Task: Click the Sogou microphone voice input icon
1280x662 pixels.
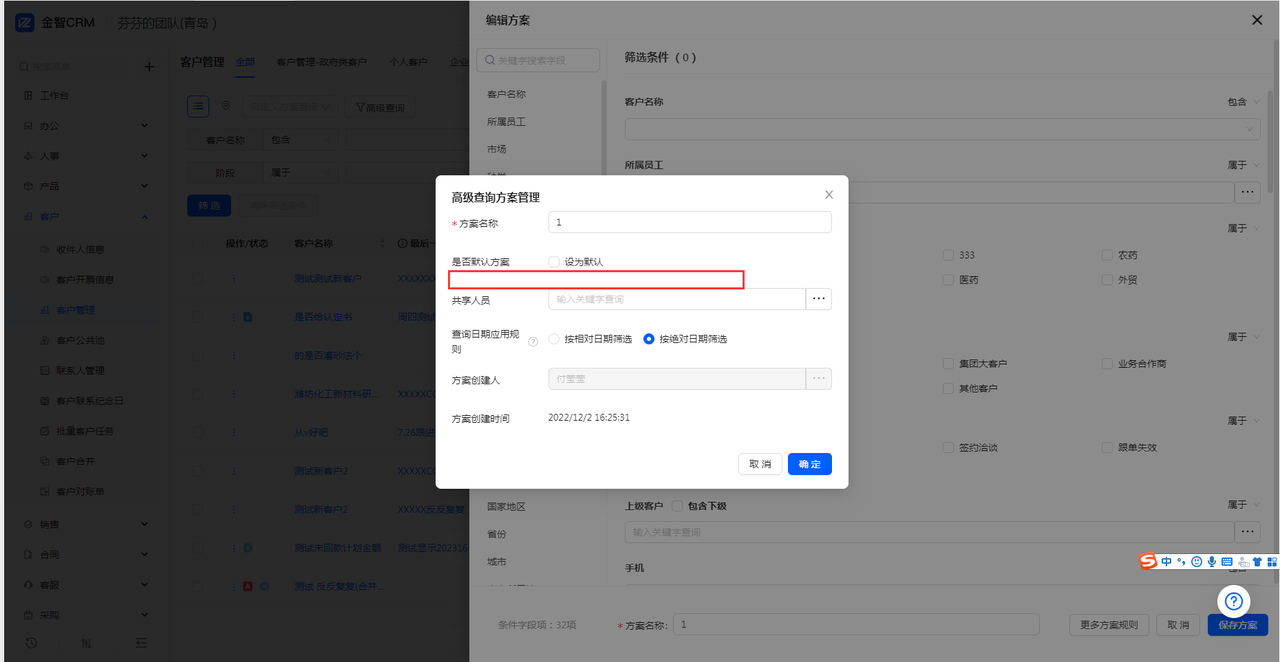Action: [x=1211, y=562]
